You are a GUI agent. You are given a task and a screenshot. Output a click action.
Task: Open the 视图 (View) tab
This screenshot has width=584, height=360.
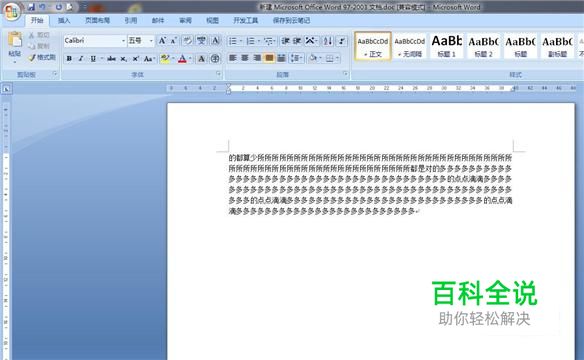[213, 20]
